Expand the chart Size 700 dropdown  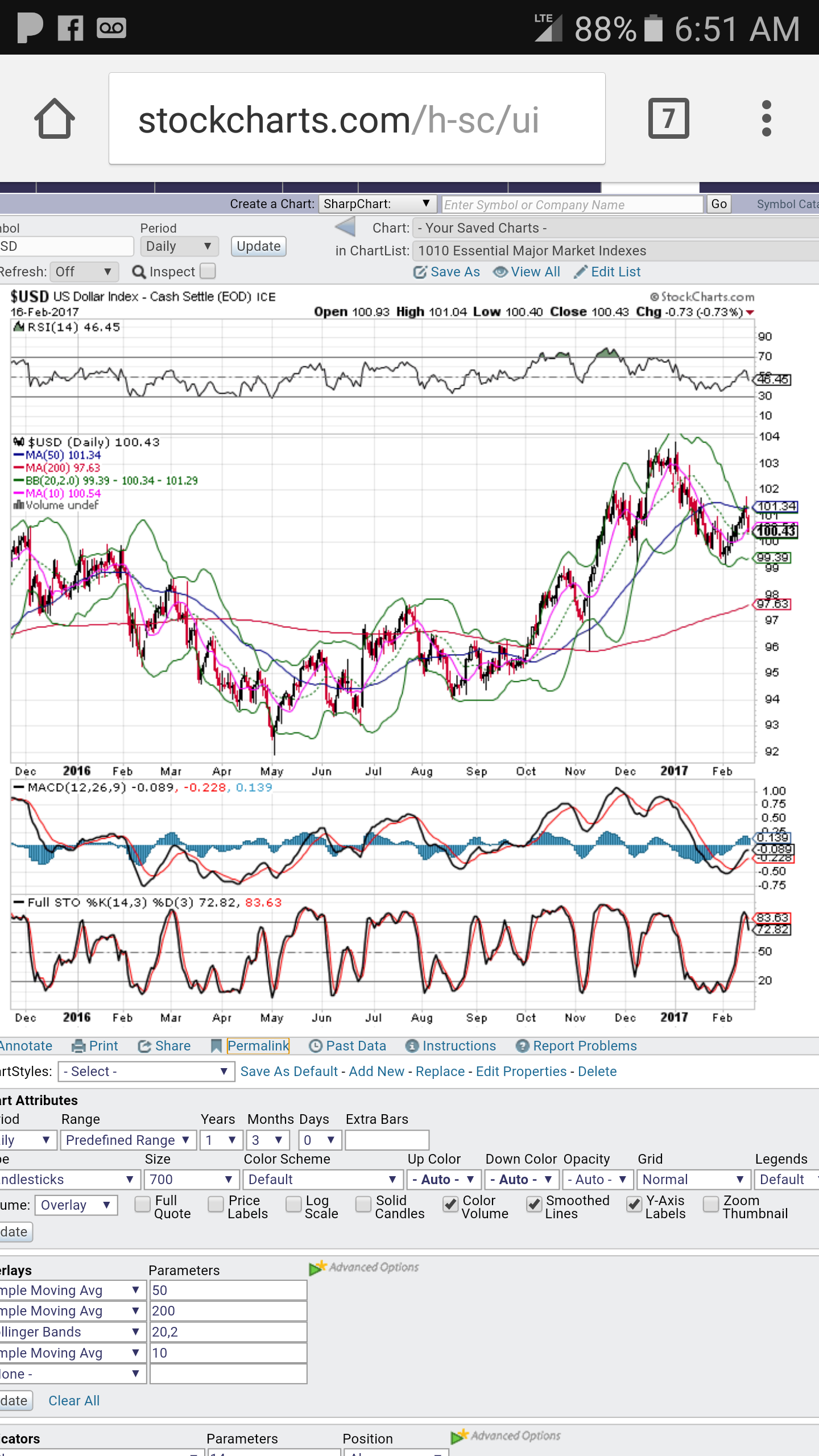191,1180
